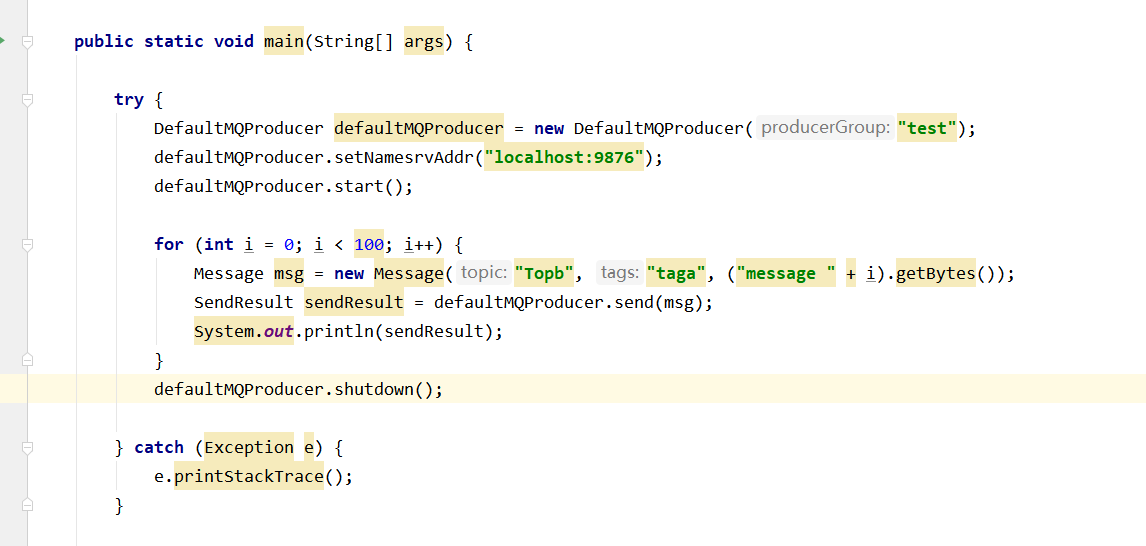Image resolution: width=1146 pixels, height=546 pixels.
Task: Click the void return type
Action: click(x=234, y=42)
